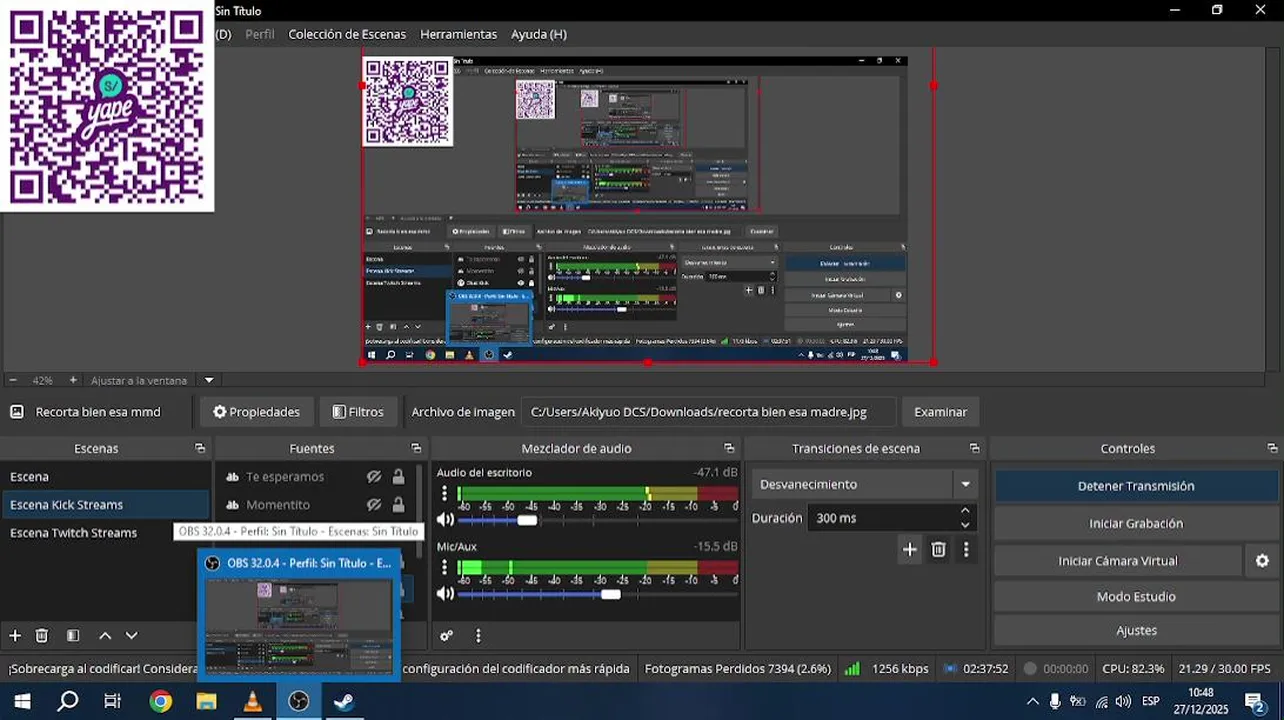This screenshot has height=720, width=1284.
Task: Click Iniciar Grabación button
Action: point(1136,523)
